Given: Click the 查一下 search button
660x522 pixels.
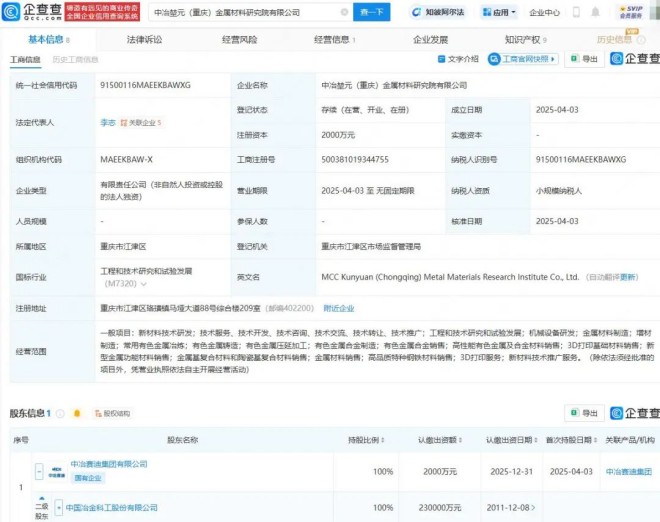Looking at the screenshot, I should [372, 12].
